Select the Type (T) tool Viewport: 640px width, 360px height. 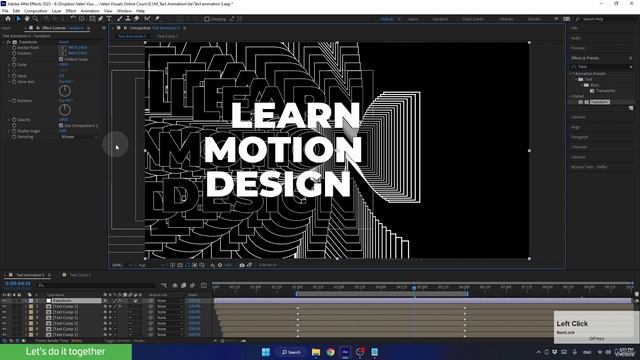[x=109, y=19]
